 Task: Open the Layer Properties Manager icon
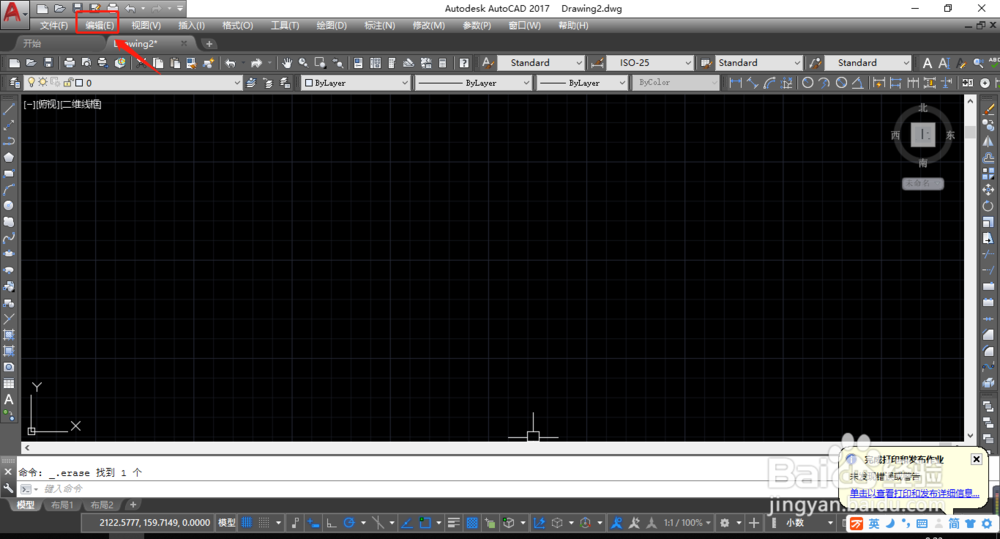[x=14, y=82]
